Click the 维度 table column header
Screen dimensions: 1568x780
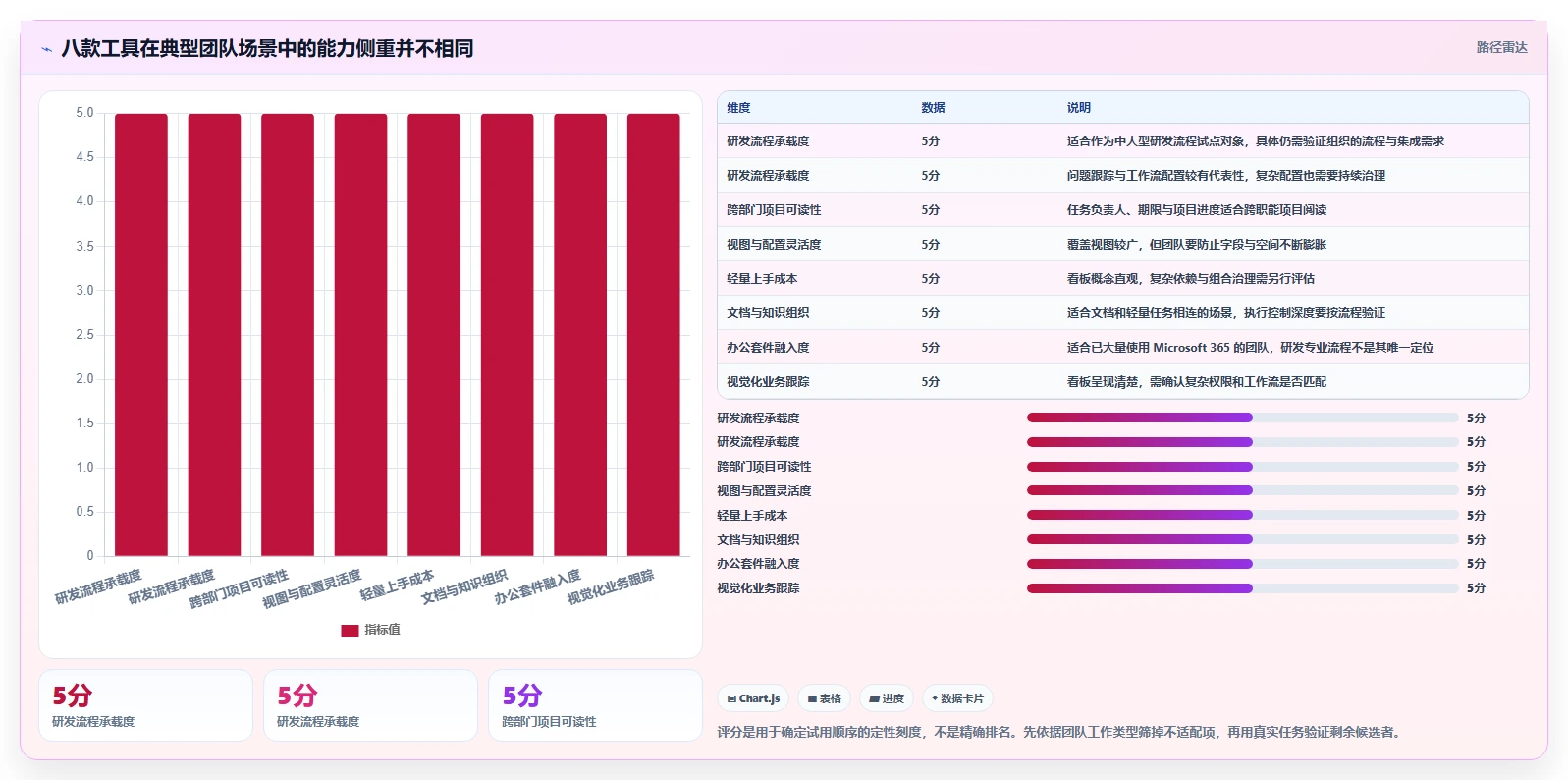pos(738,108)
